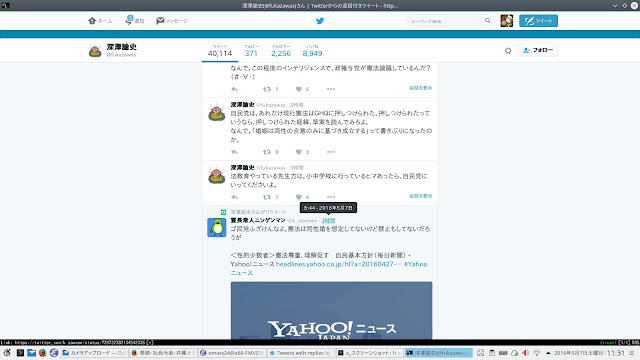Open the #Yahoo hashtag link
This screenshot has width=640, height=360.
(329, 268)
